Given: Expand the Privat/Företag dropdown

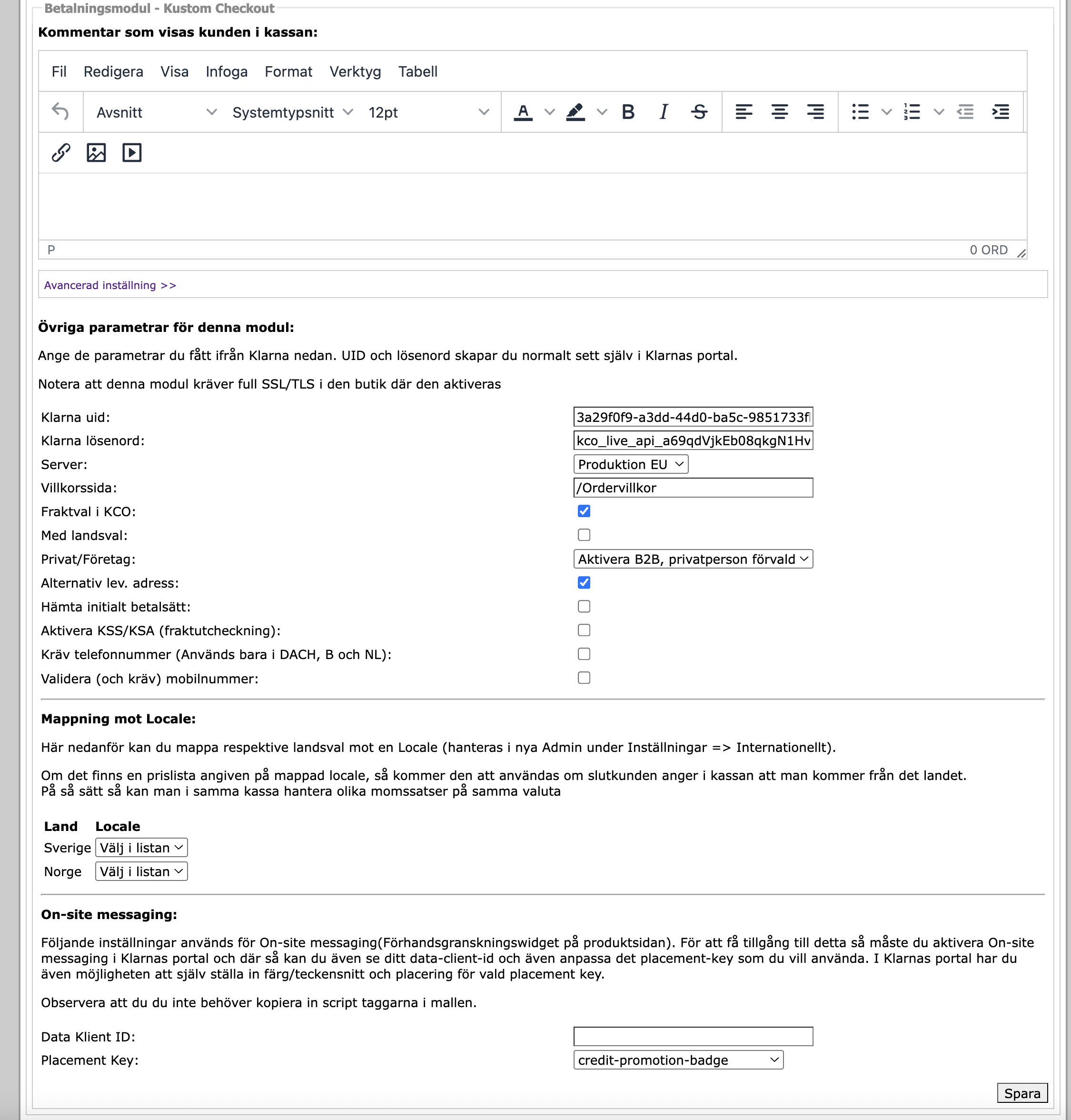Looking at the screenshot, I should click(x=693, y=559).
